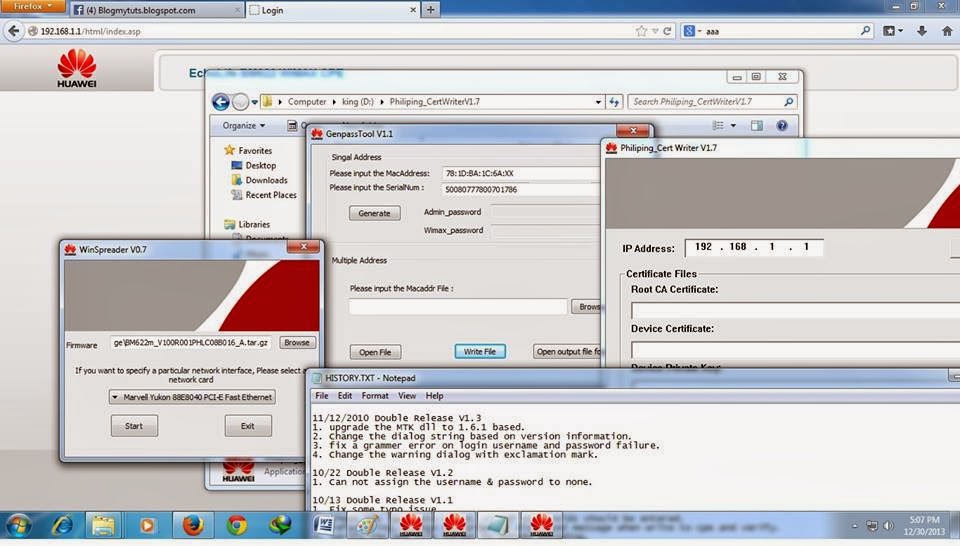960x546 pixels.
Task: Change the Explorer view icon
Action: click(718, 125)
